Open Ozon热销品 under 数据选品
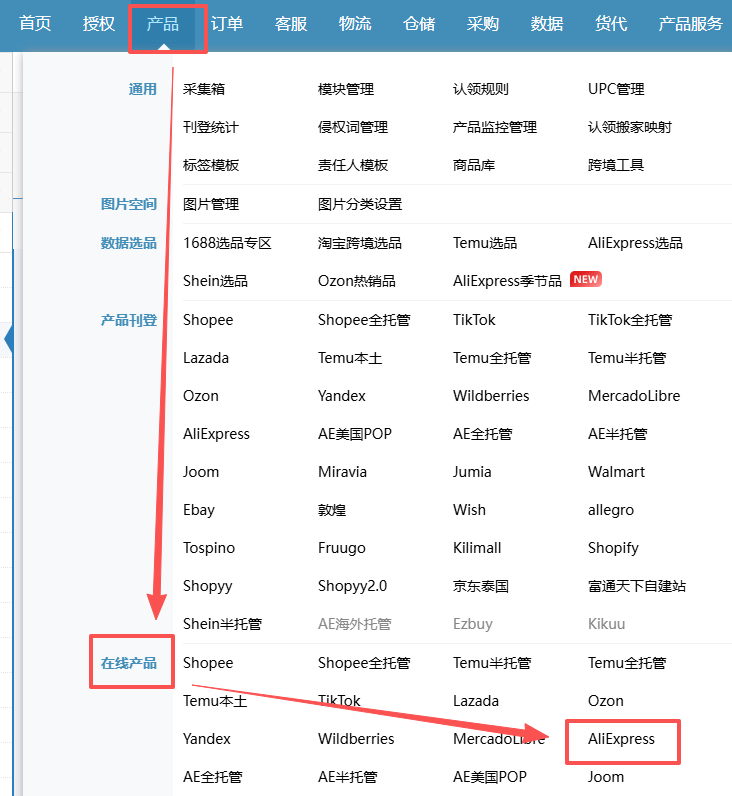Screen dimensions: 732x796 [x=356, y=281]
